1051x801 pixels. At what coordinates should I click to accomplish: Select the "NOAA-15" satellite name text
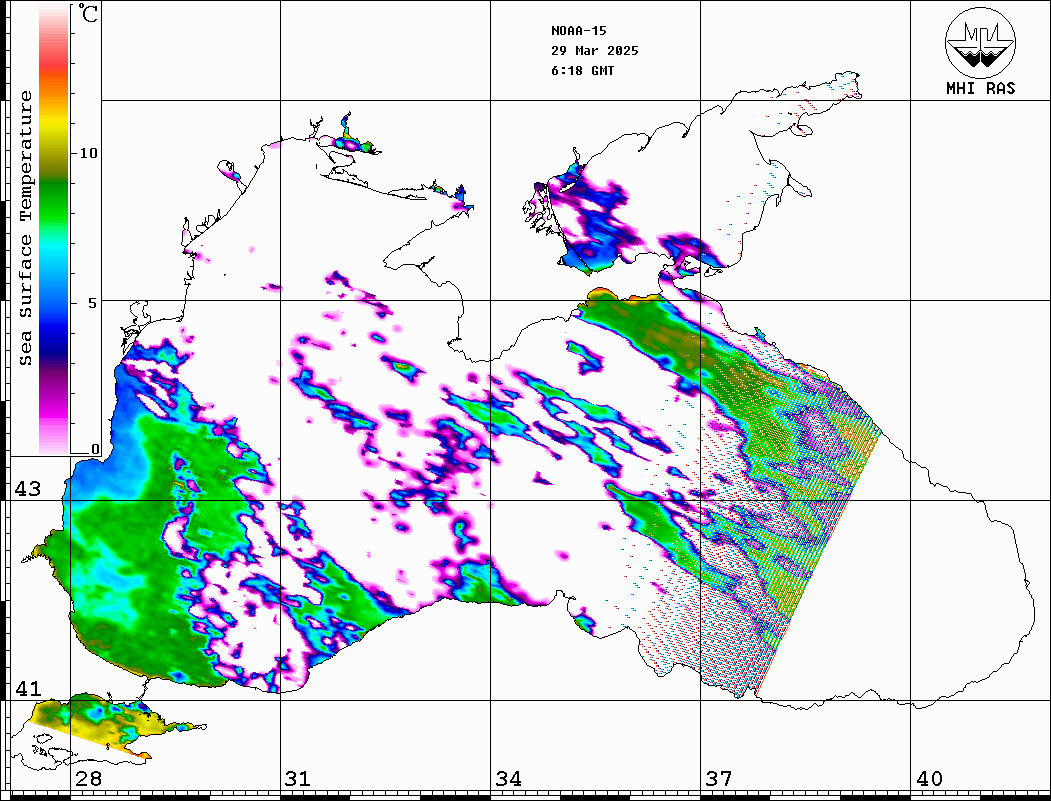(x=578, y=30)
